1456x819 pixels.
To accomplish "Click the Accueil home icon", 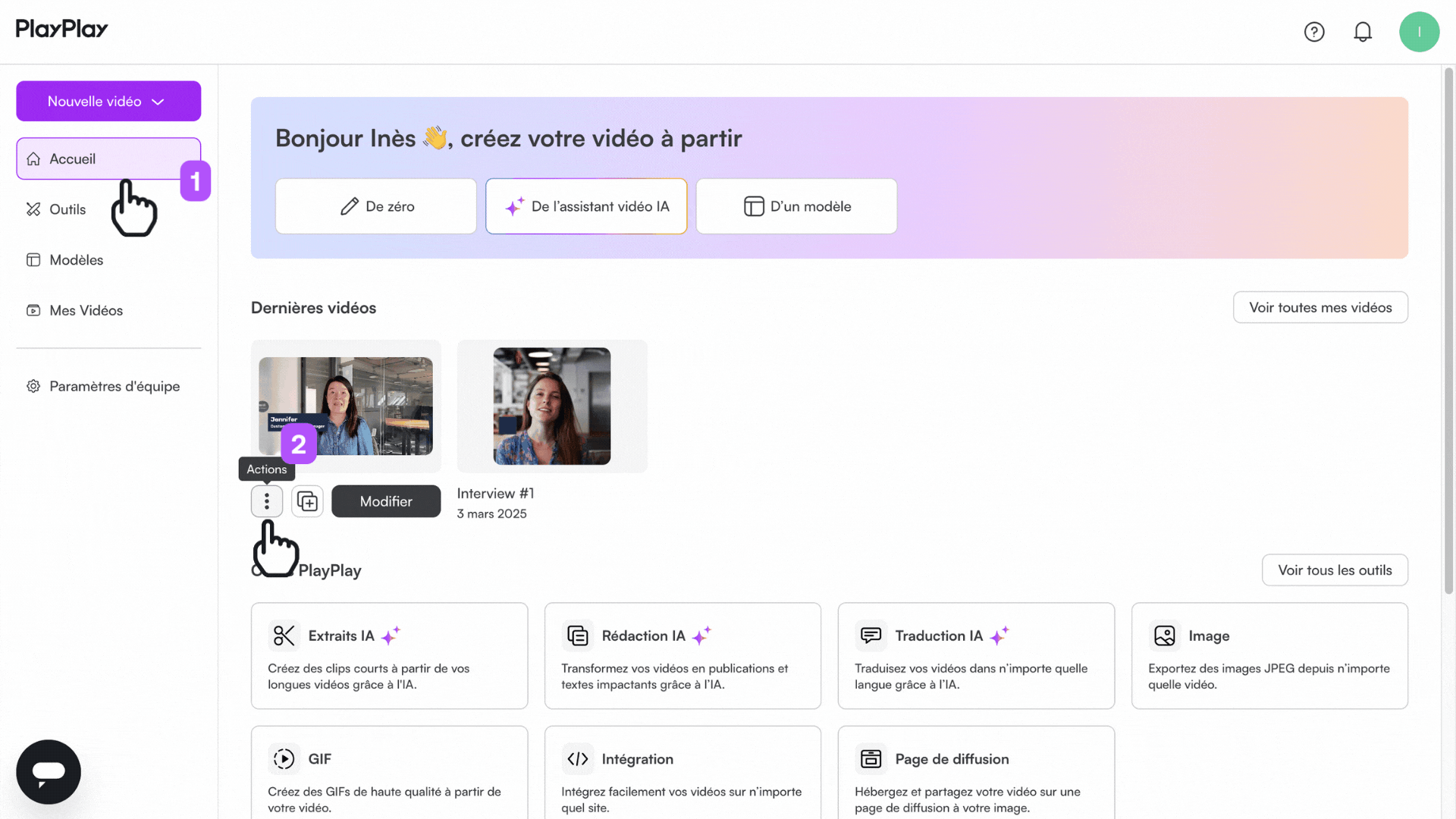I will coord(33,158).
